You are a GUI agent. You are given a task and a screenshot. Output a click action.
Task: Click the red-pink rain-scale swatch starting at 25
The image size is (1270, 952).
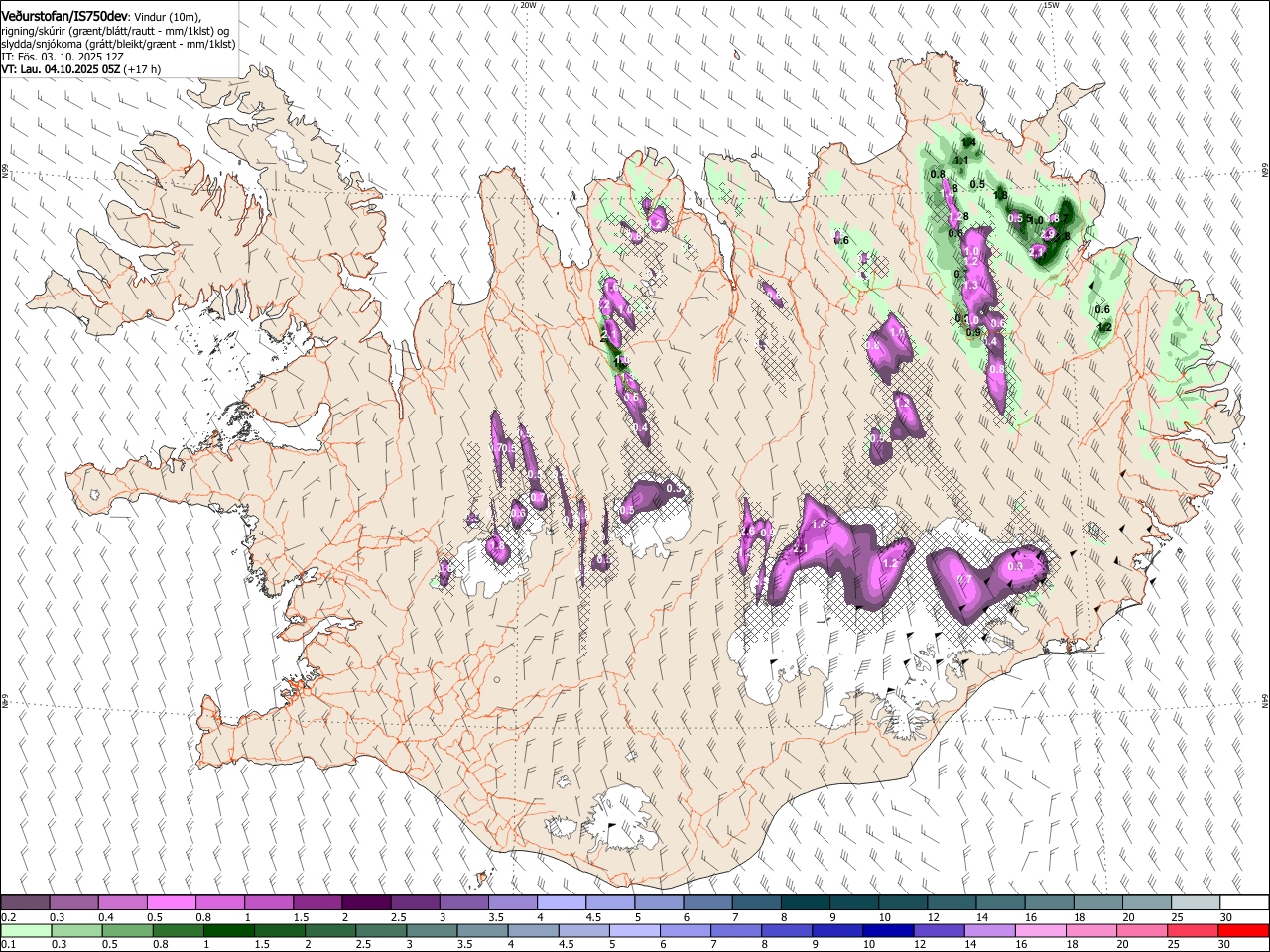[x=1193, y=931]
